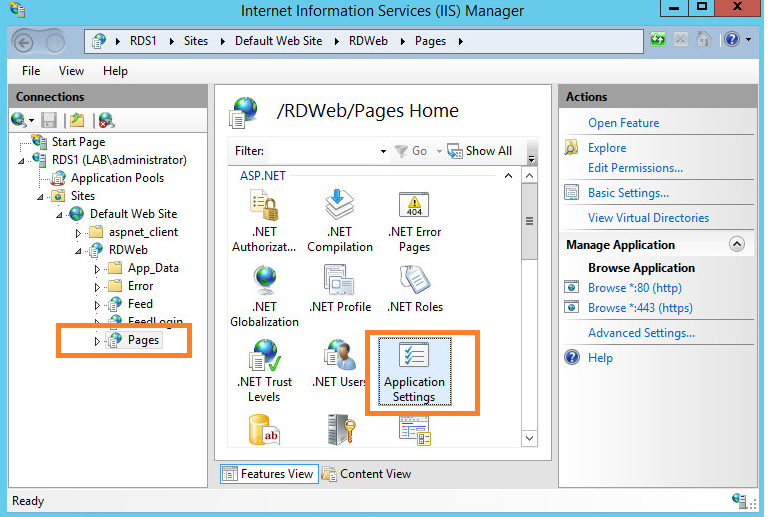Browse the application on *:80 (http)
773x517 pixels.
tap(634, 287)
